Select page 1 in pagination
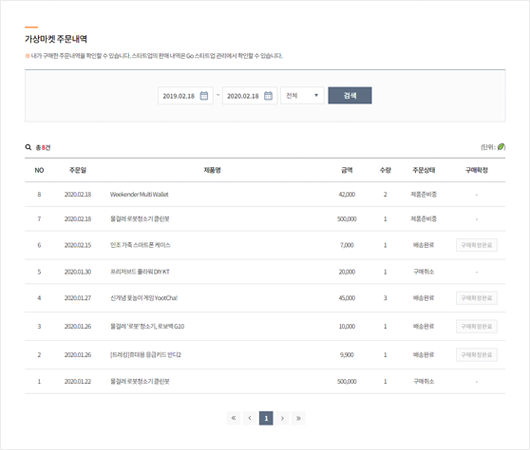 pos(266,418)
